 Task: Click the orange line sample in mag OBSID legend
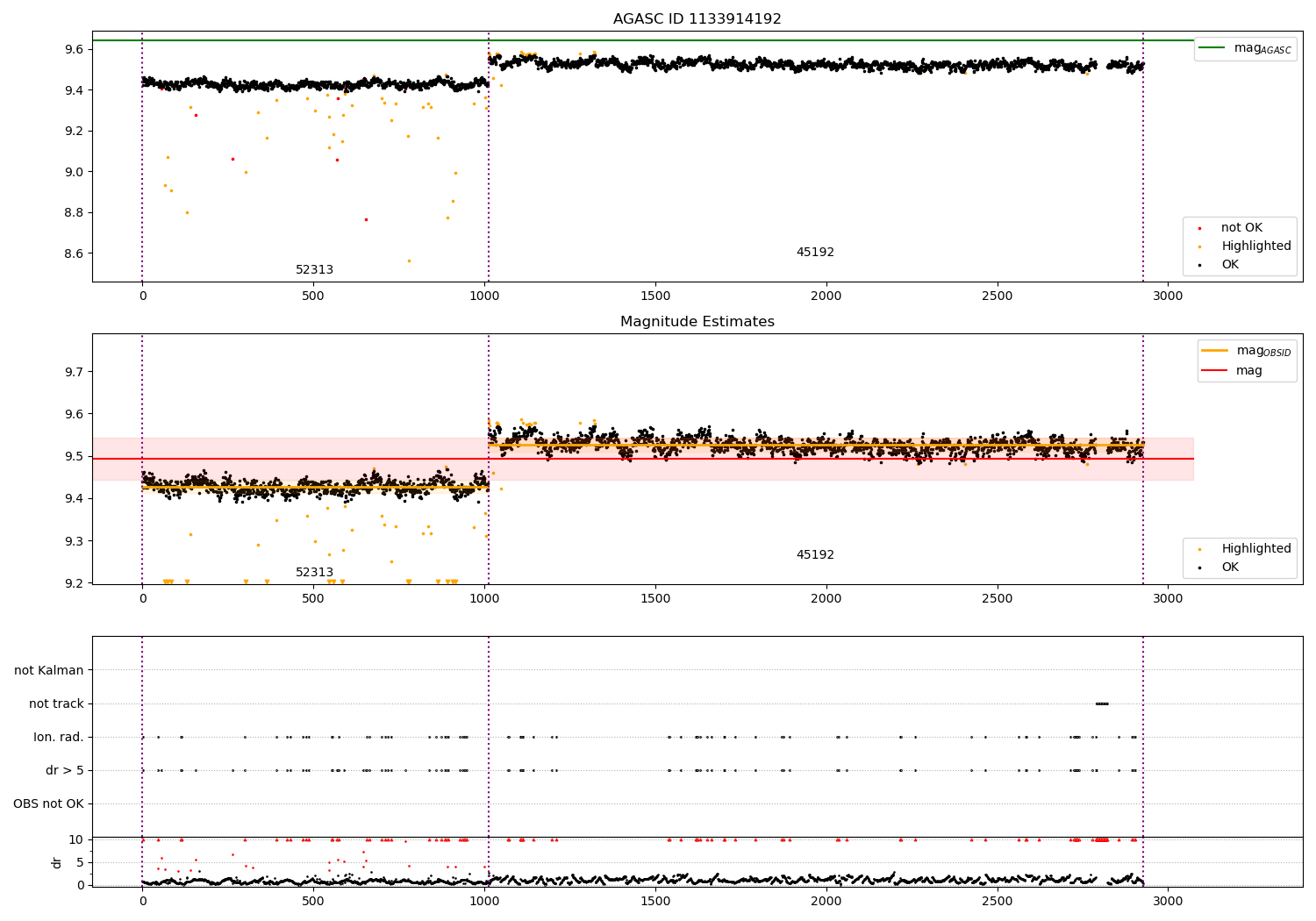1215,351
